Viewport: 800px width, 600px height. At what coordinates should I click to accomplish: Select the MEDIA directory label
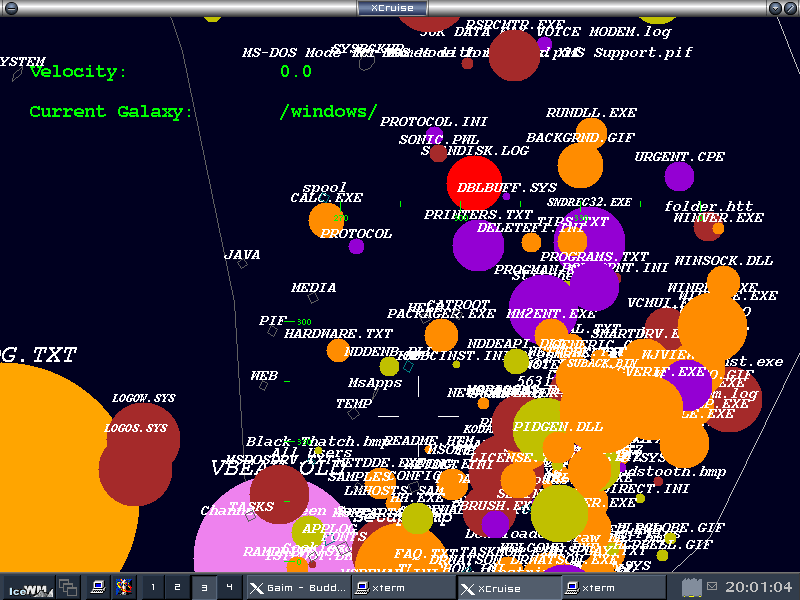[313, 288]
